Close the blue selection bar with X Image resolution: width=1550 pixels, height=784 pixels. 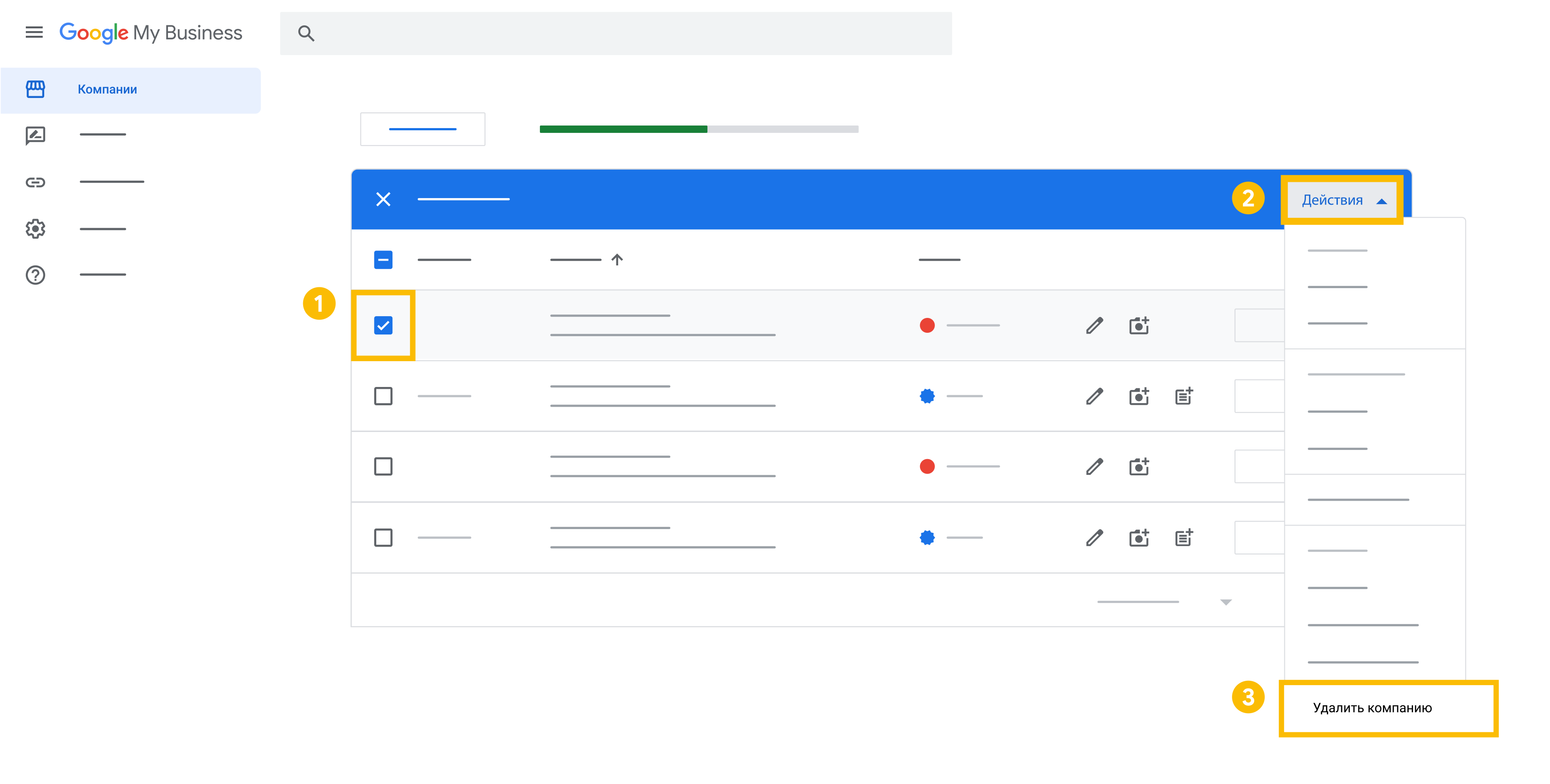tap(383, 199)
